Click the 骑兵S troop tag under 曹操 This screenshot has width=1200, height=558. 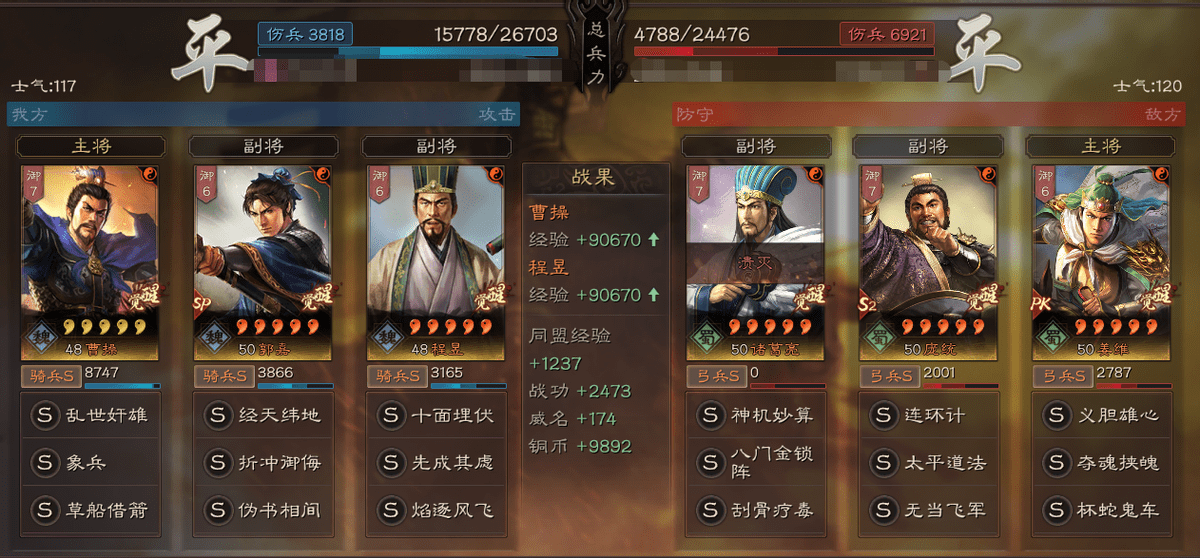click(x=50, y=377)
